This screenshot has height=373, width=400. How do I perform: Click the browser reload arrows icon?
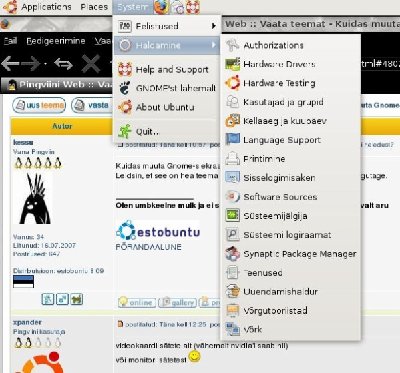tap(63, 63)
